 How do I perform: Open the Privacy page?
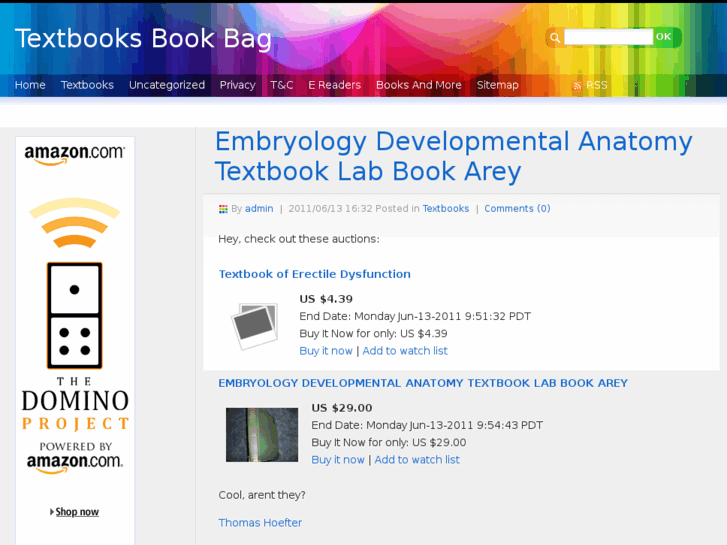237,85
